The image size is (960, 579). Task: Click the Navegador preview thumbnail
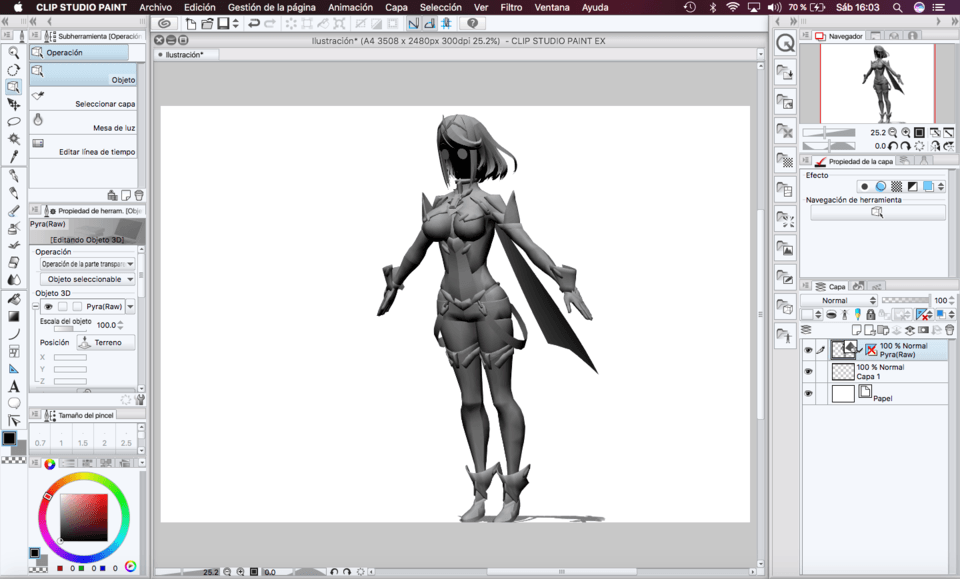point(877,83)
